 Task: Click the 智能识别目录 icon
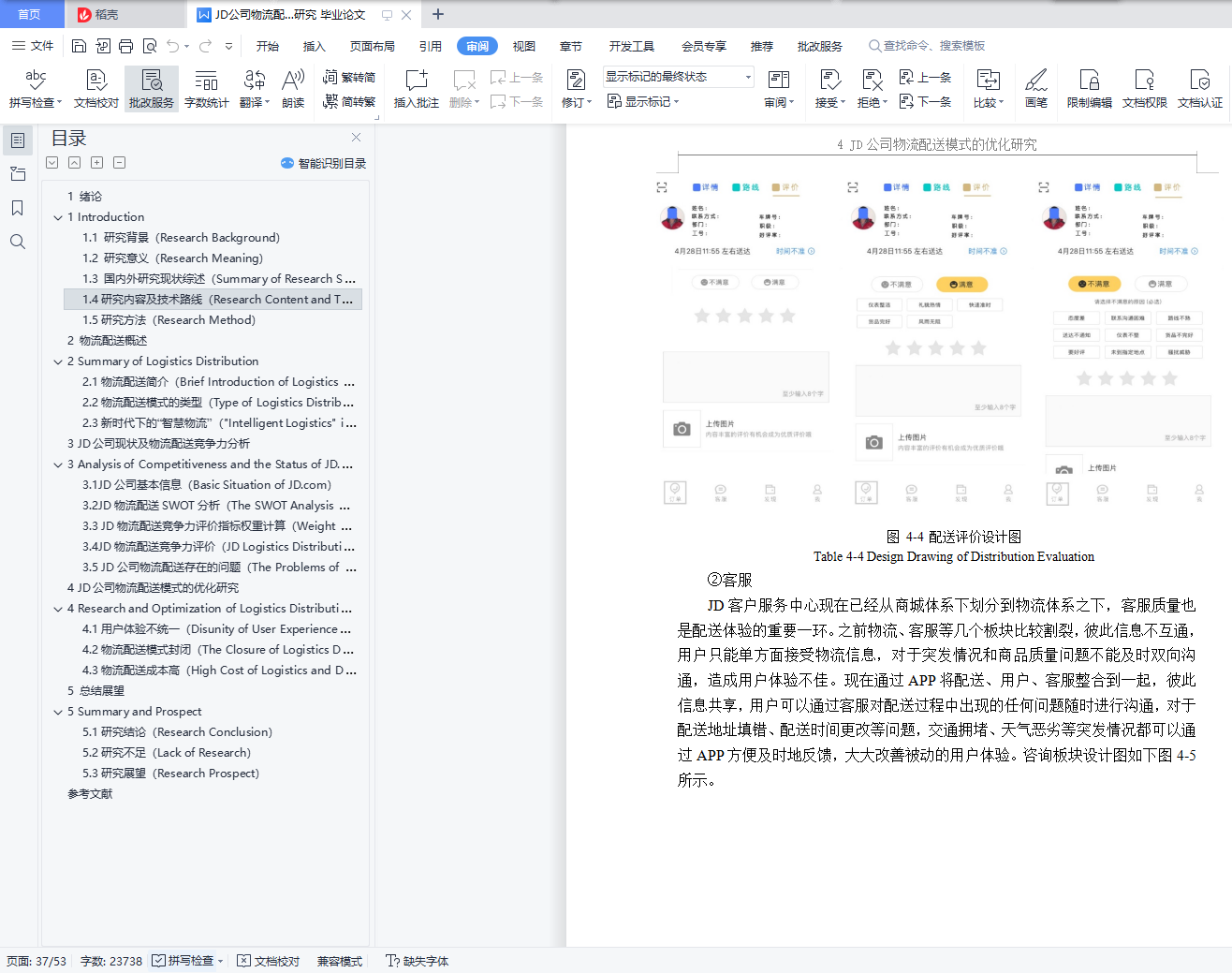287,163
